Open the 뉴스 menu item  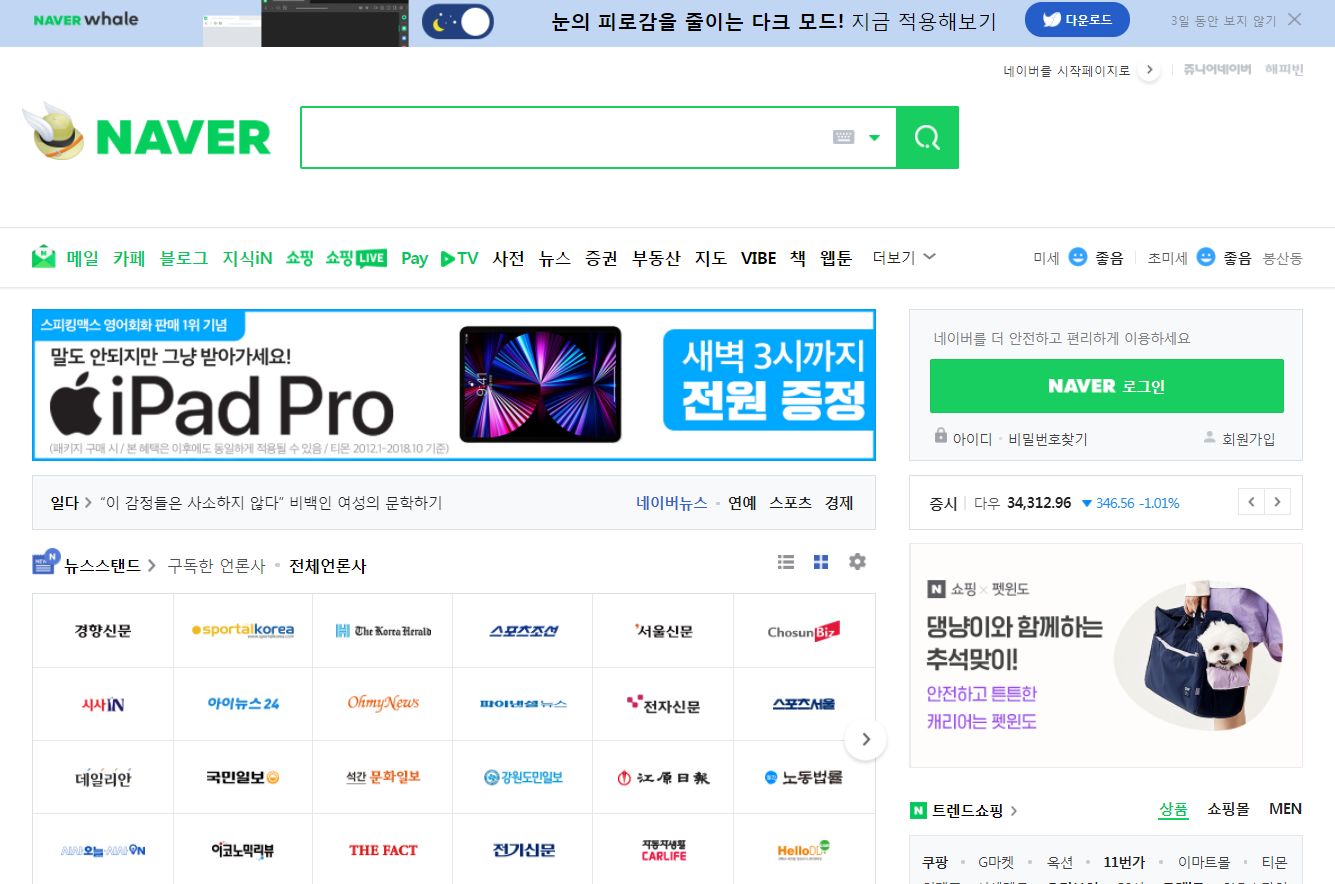point(554,258)
